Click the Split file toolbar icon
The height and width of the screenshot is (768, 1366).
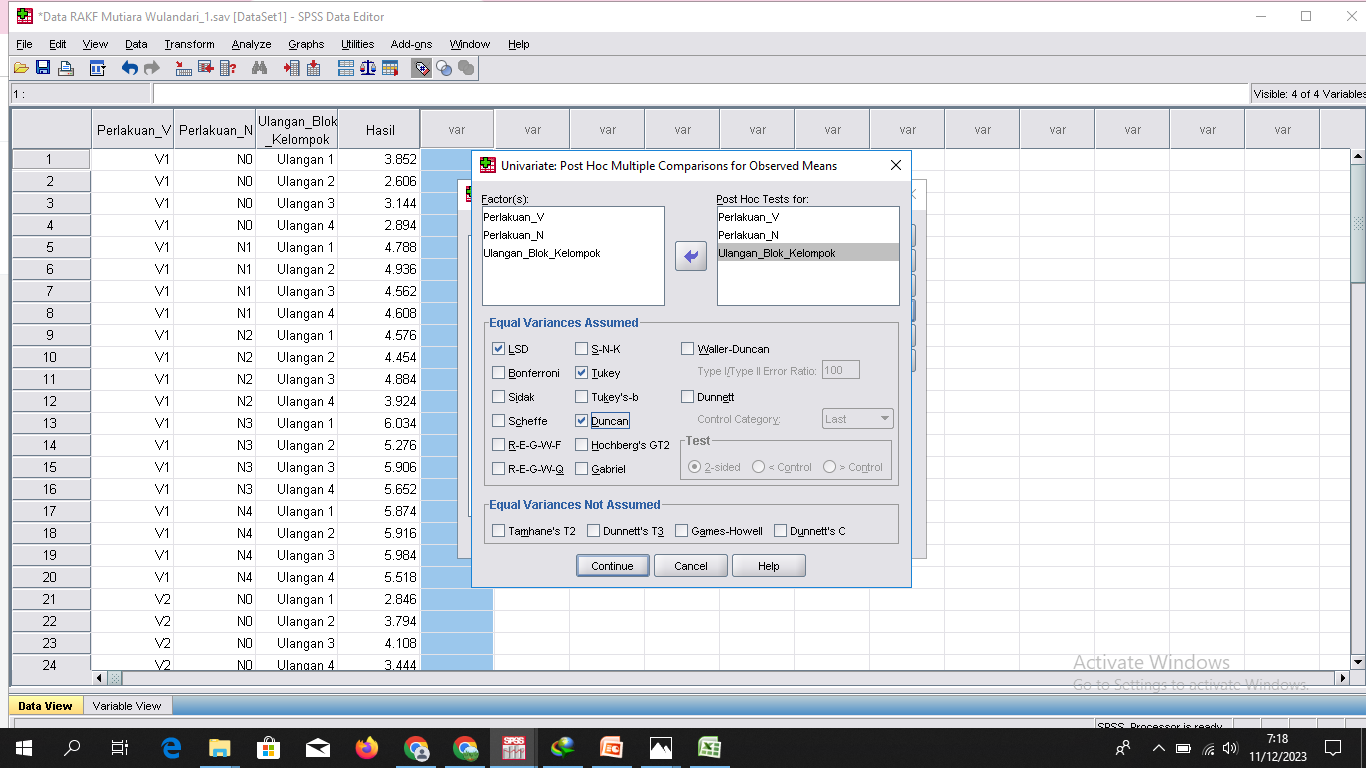tap(346, 68)
